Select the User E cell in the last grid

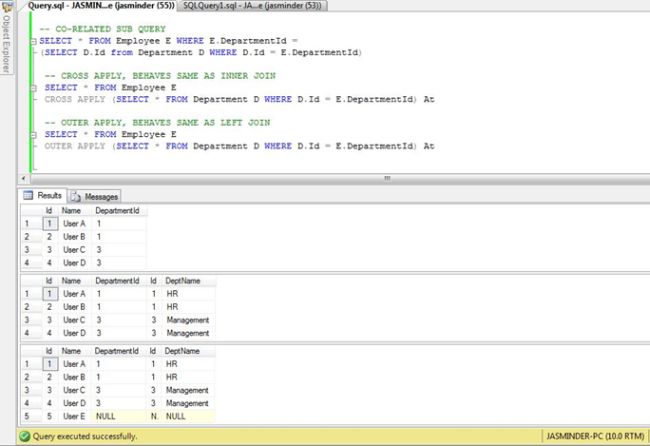pyautogui.click(x=74, y=415)
